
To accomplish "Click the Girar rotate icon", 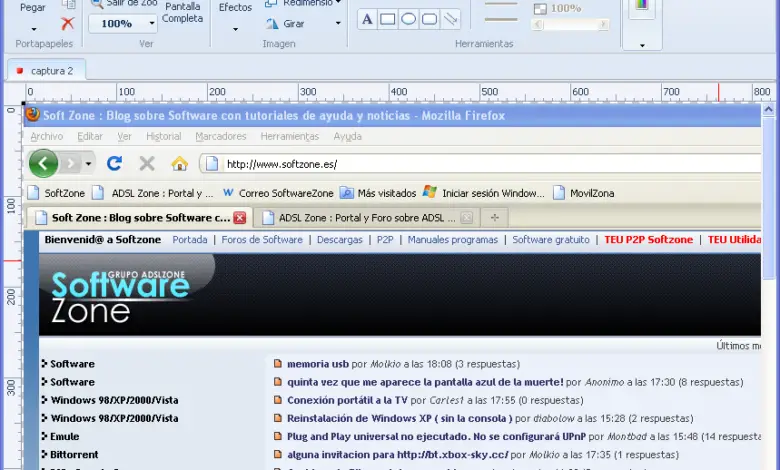I will tap(272, 23).
